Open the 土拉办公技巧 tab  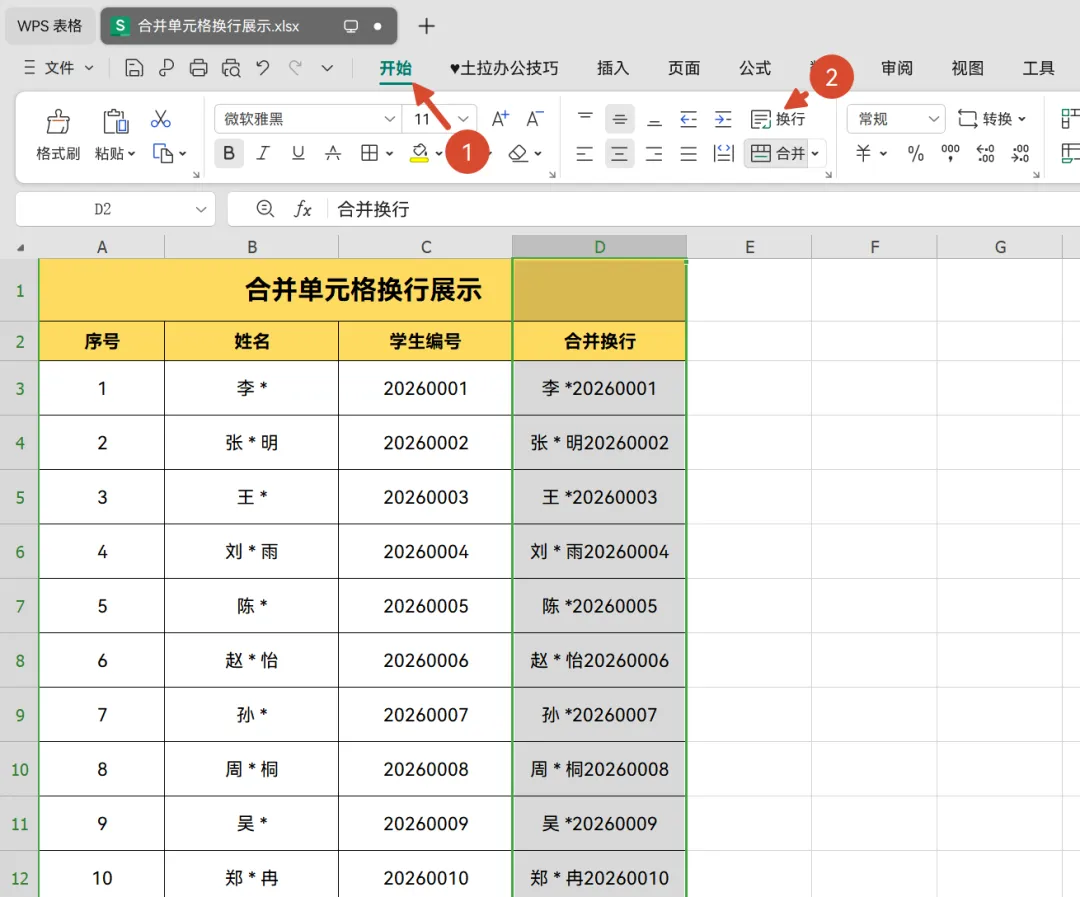[x=503, y=68]
